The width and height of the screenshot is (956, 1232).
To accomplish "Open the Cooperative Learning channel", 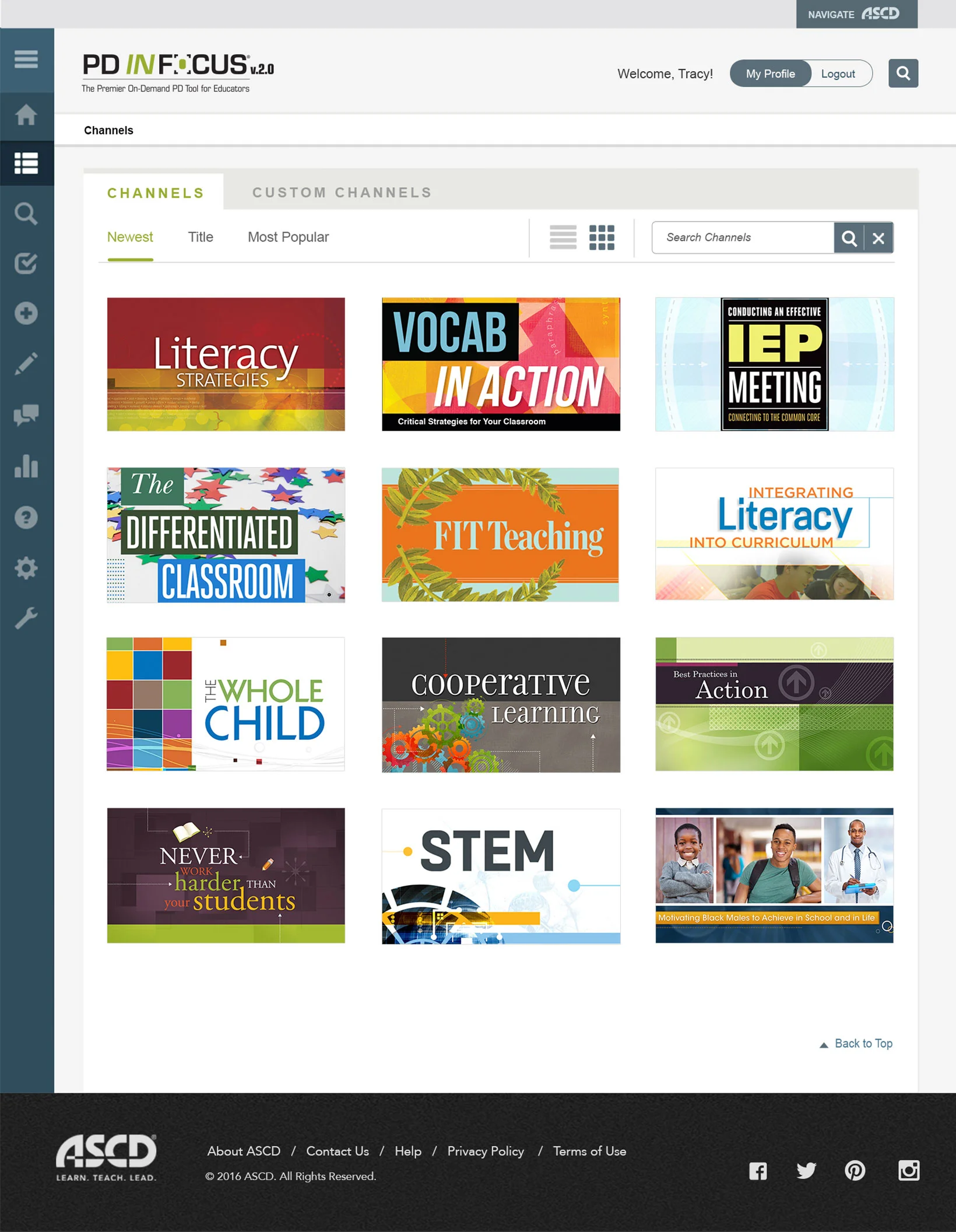I will point(501,705).
